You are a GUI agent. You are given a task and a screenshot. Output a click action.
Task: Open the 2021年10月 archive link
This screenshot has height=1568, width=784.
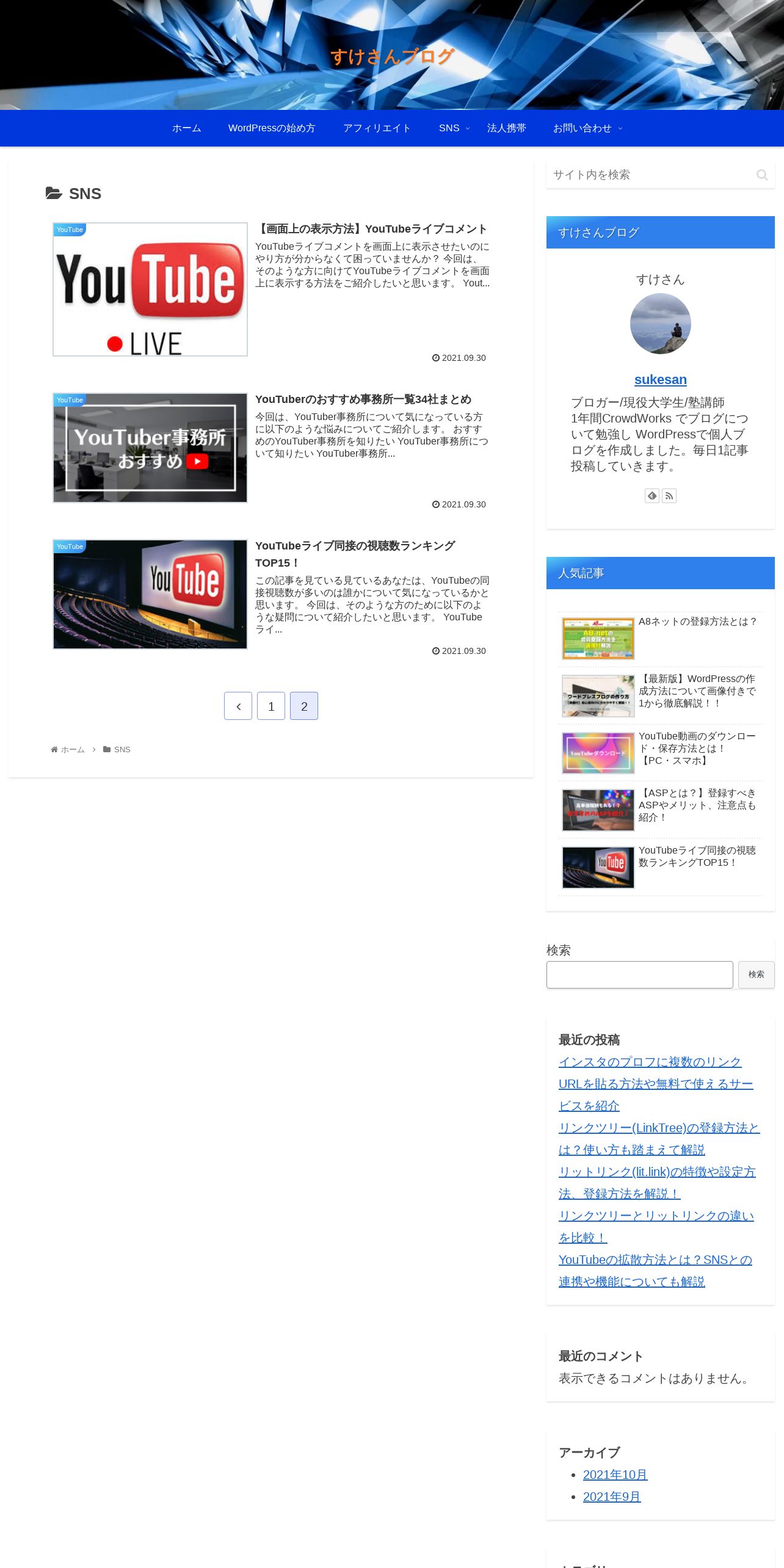tap(615, 1475)
